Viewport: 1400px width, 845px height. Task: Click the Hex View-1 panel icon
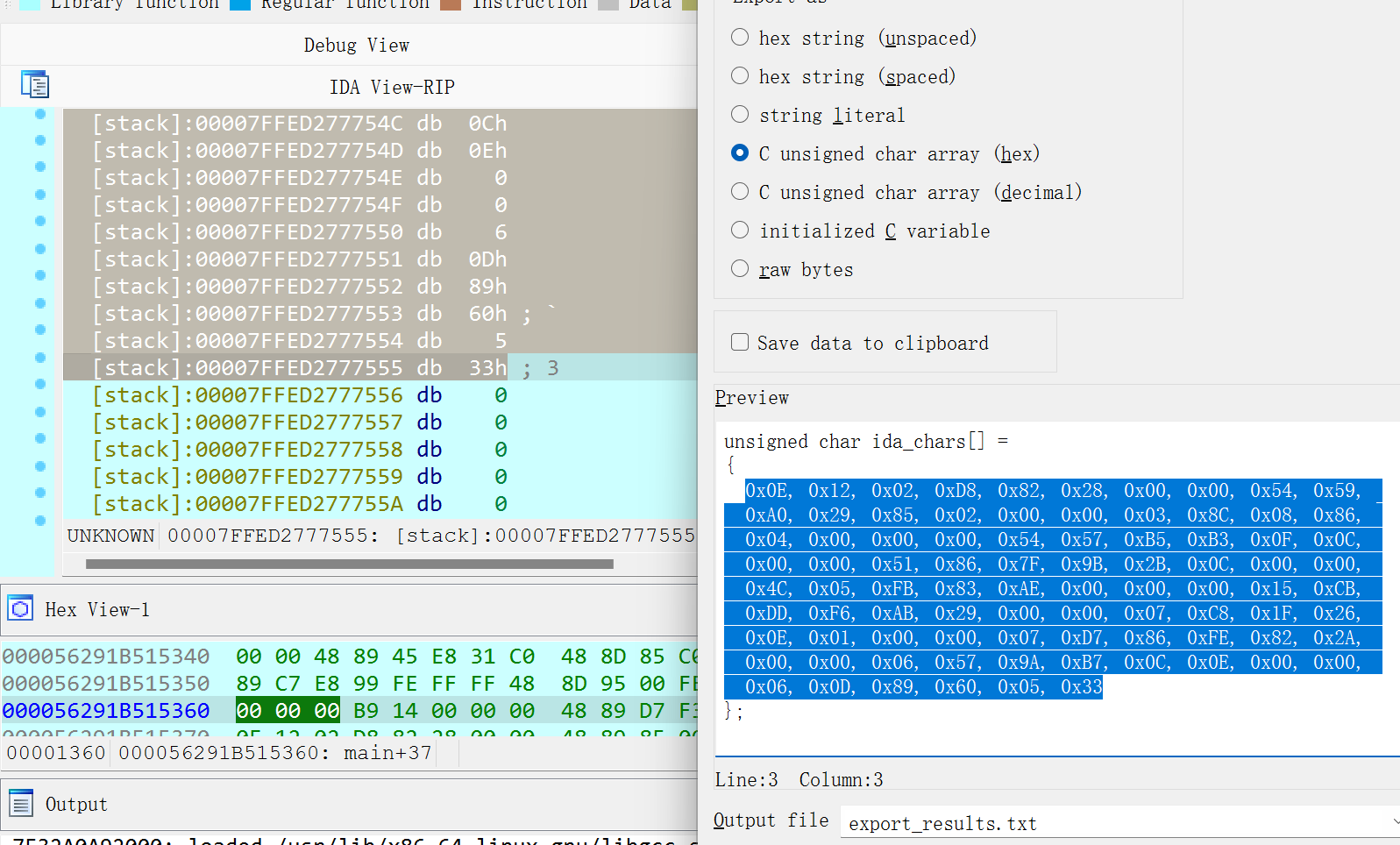tap(20, 608)
